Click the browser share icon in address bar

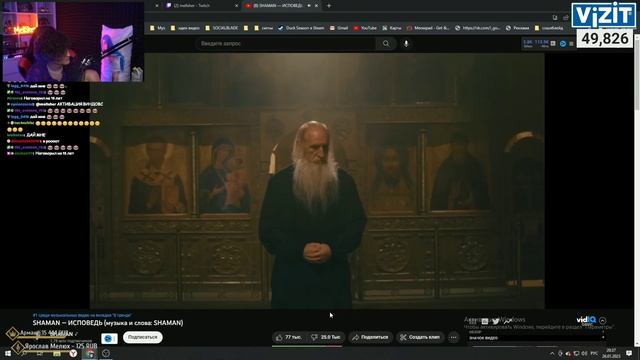566,18
